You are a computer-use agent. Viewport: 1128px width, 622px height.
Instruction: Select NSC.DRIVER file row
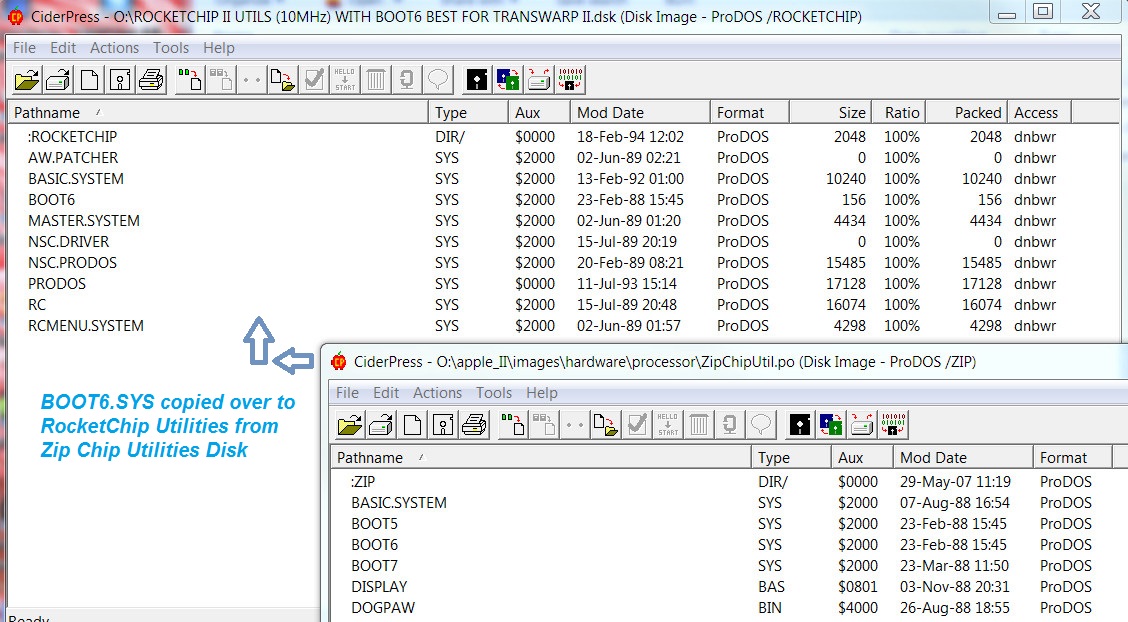(542, 242)
